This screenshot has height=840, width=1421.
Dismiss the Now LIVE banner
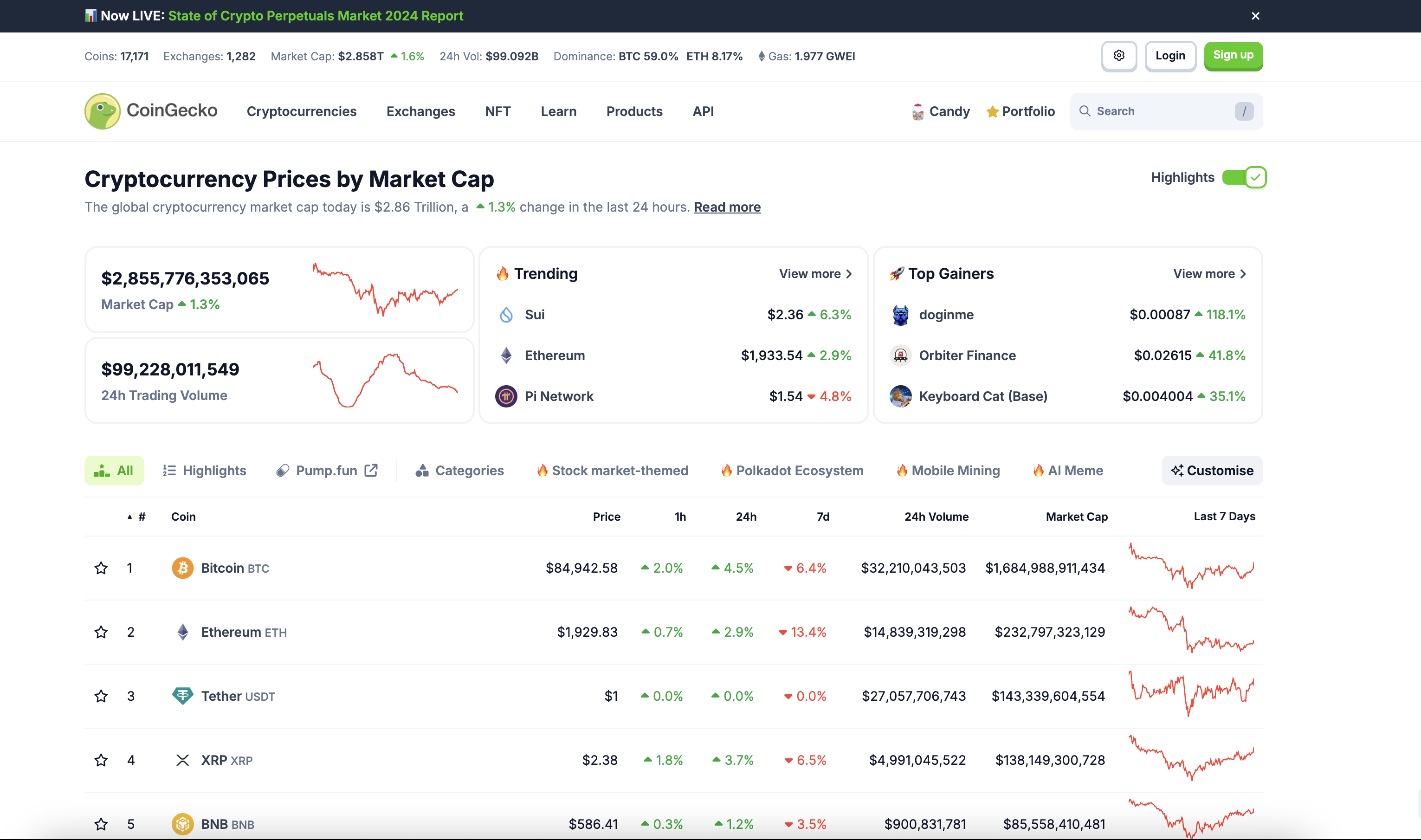(1255, 16)
